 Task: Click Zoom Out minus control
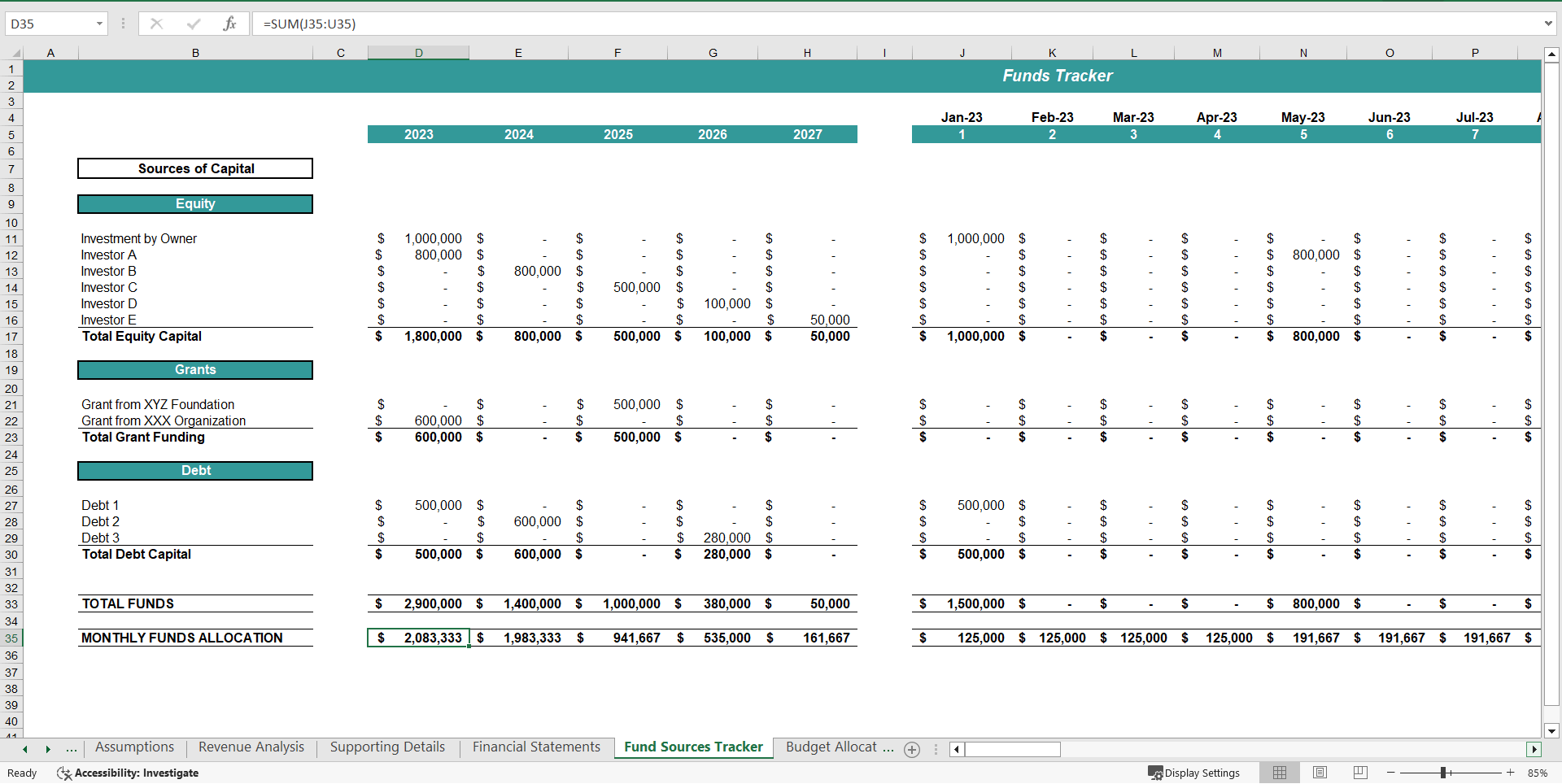click(1390, 773)
